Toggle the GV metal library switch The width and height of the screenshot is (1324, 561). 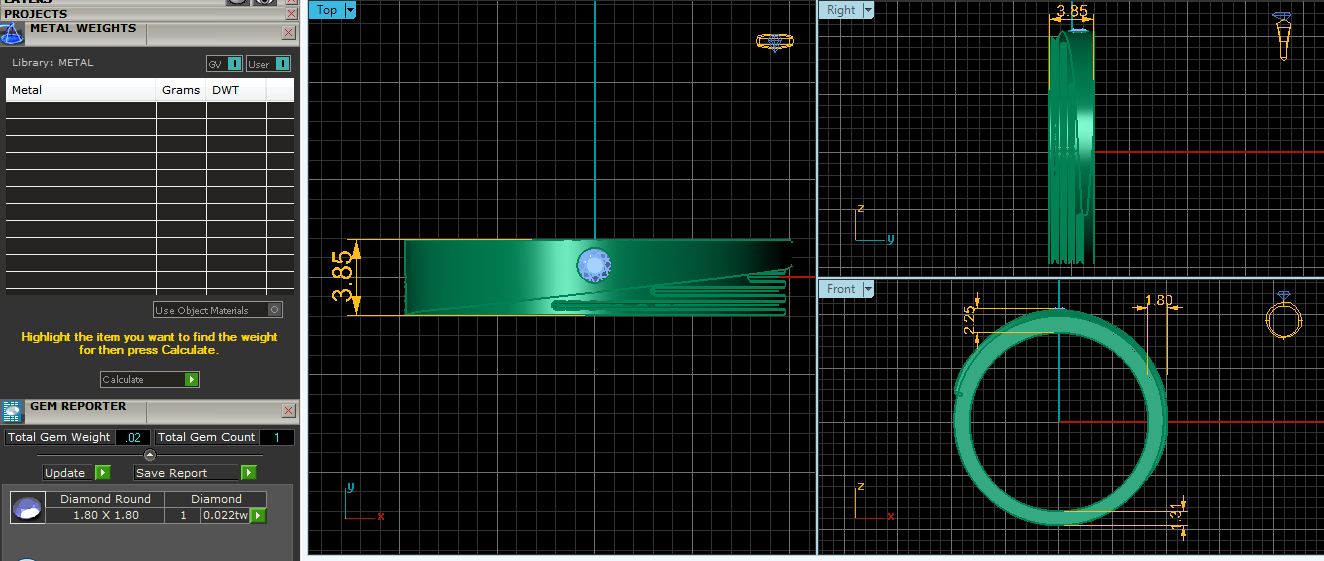234,64
